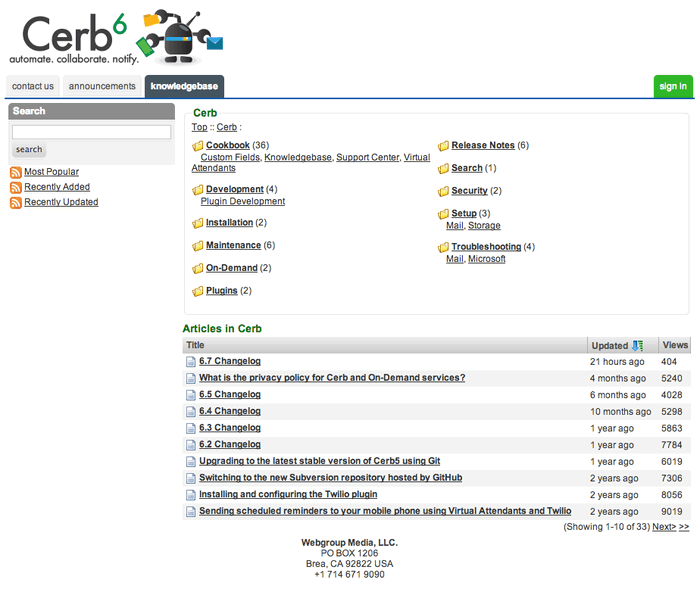Focus the knowledgebase search input field

point(92,132)
